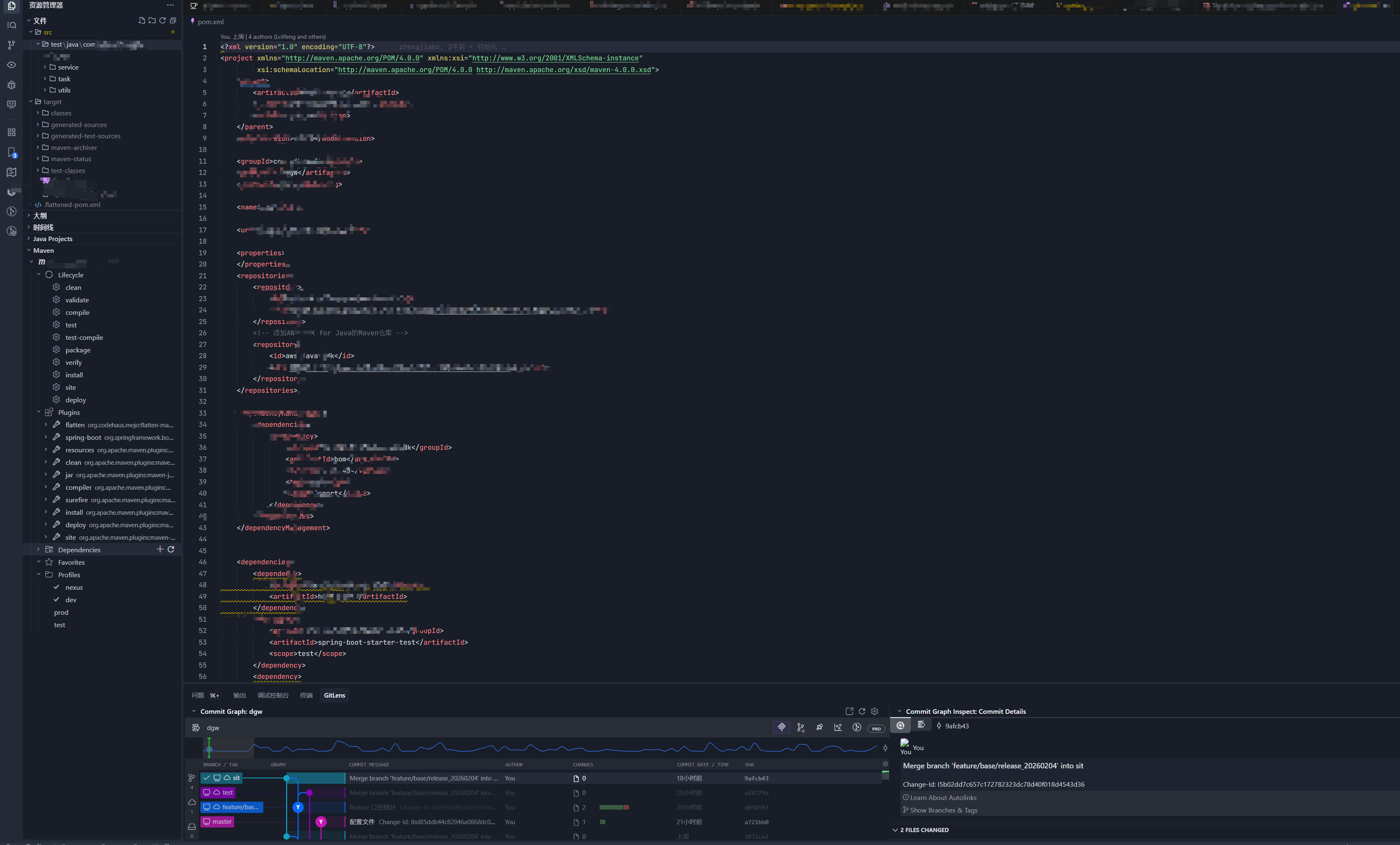Viewport: 1400px width, 845px height.
Task: Click the commit activity minimap graph
Action: pyautogui.click(x=540, y=747)
